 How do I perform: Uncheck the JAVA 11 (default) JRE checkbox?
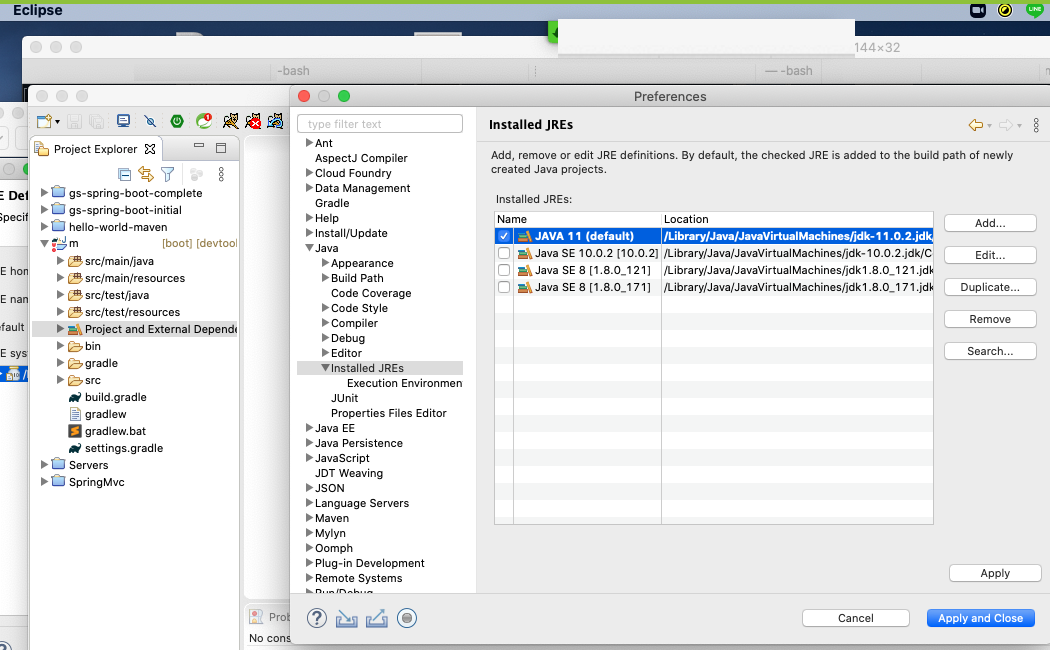[504, 236]
